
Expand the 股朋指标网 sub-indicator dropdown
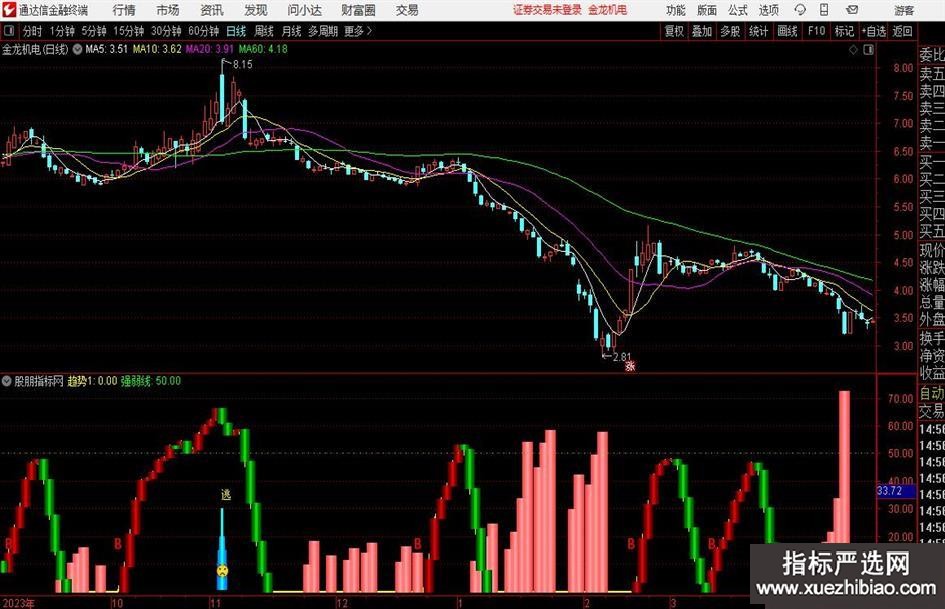click(x=7, y=381)
